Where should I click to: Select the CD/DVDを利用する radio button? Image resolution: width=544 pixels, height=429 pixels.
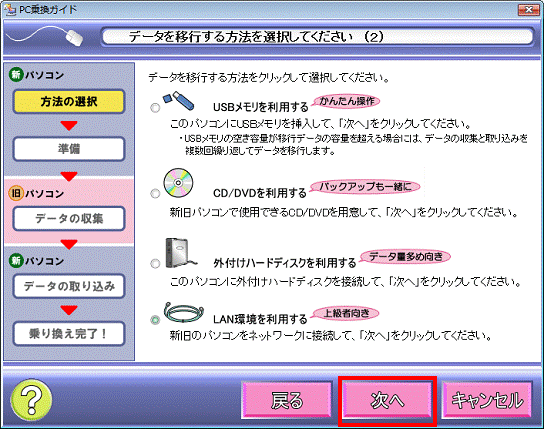click(155, 193)
